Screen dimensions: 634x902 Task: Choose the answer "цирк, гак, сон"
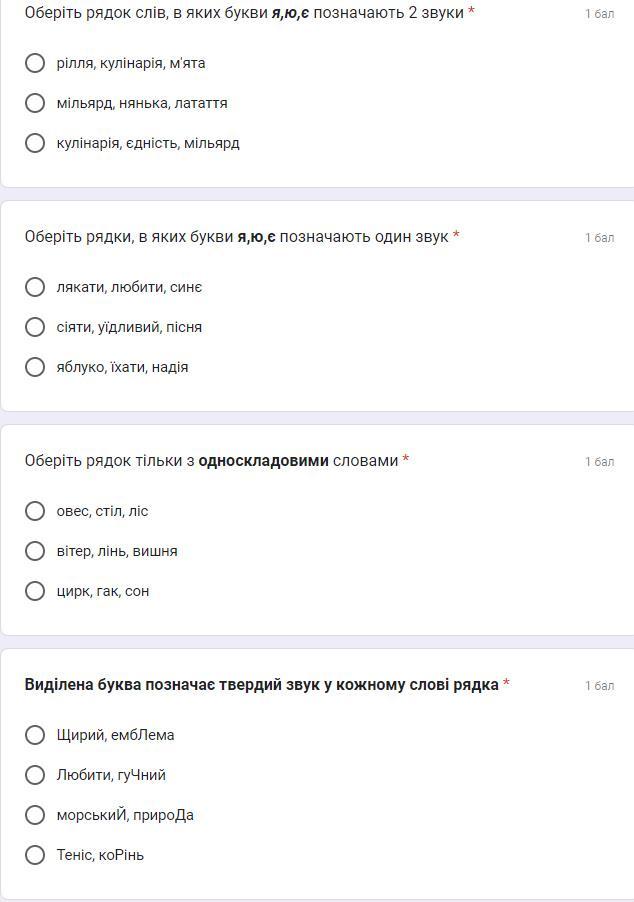(x=35, y=591)
